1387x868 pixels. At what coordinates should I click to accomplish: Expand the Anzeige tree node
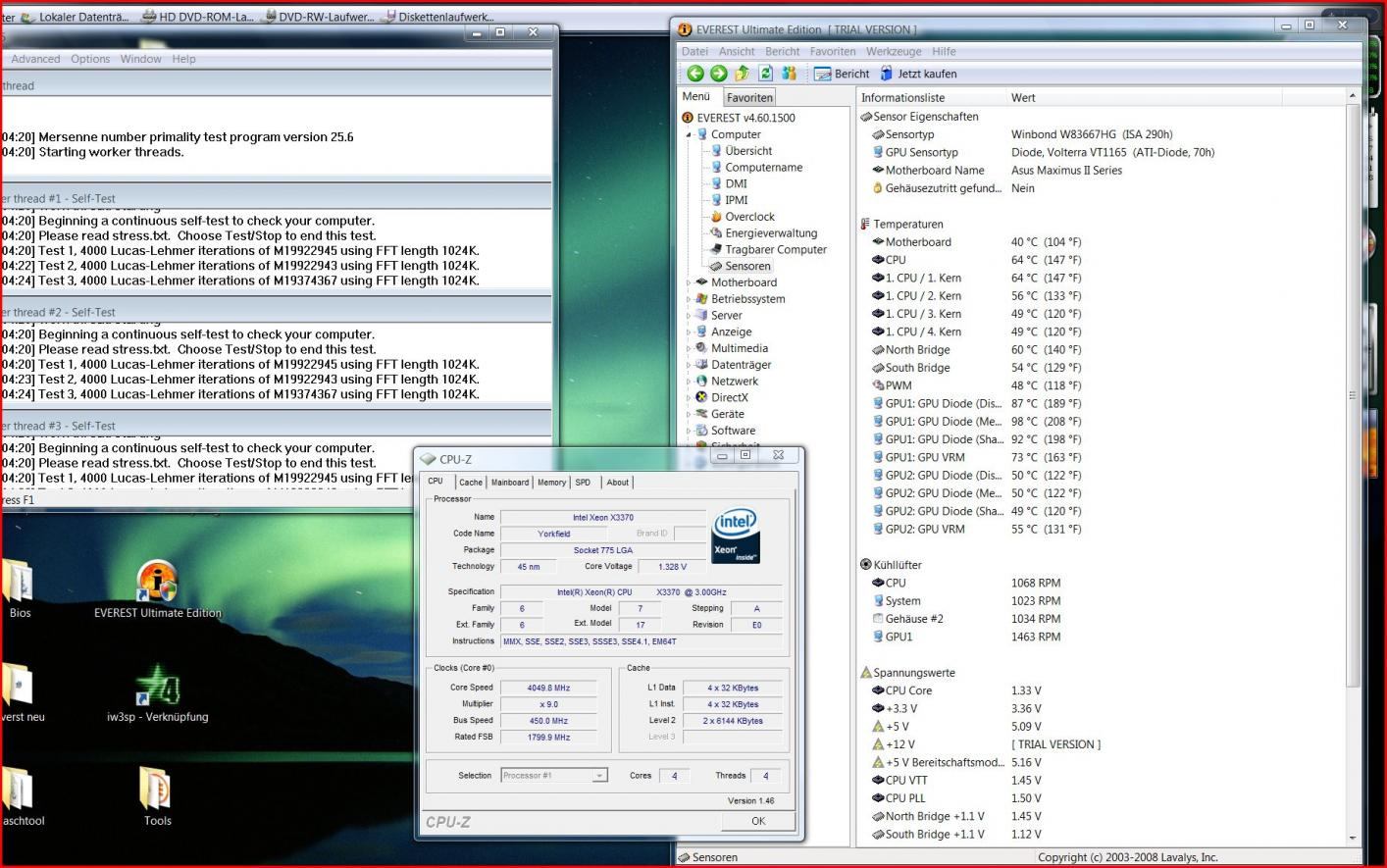tap(689, 332)
